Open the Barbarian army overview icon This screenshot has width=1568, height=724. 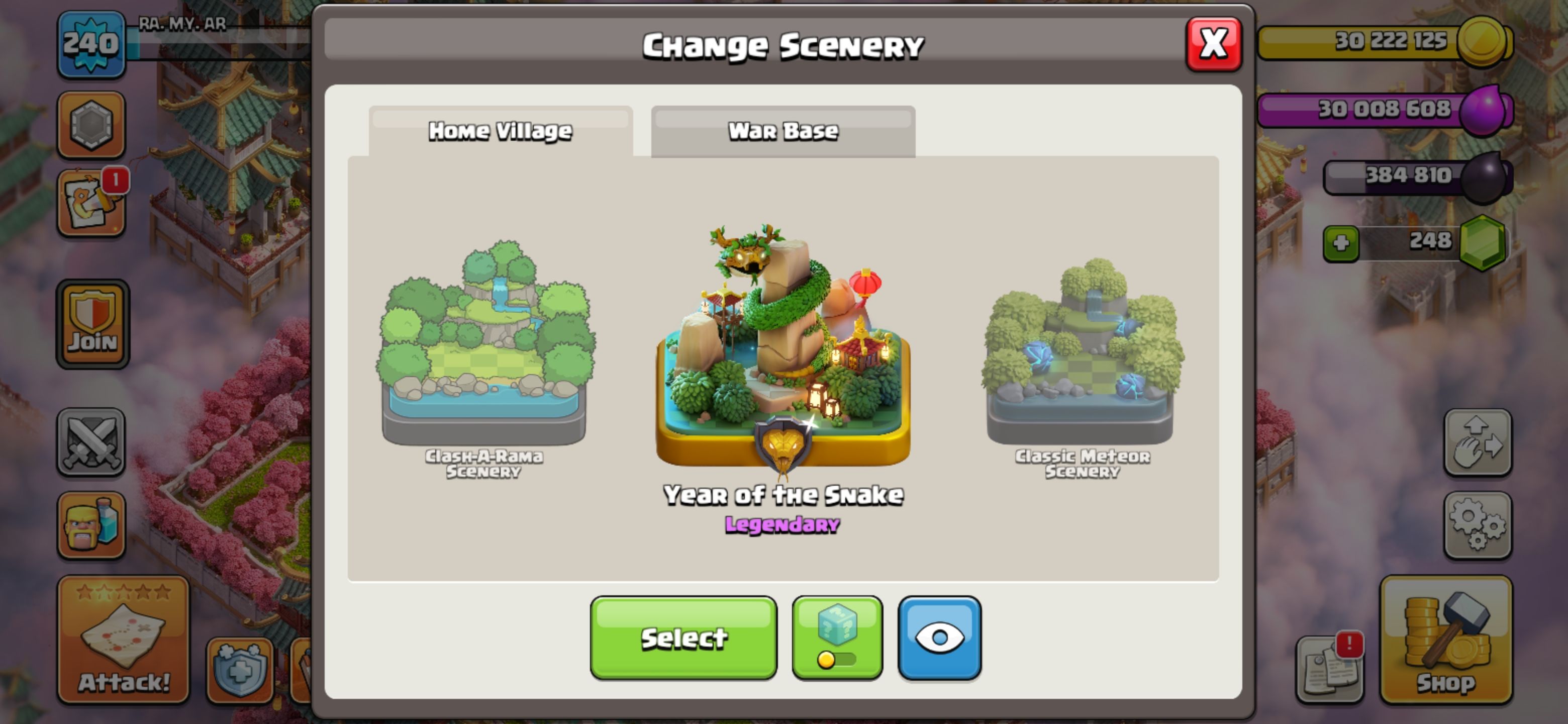tap(91, 525)
